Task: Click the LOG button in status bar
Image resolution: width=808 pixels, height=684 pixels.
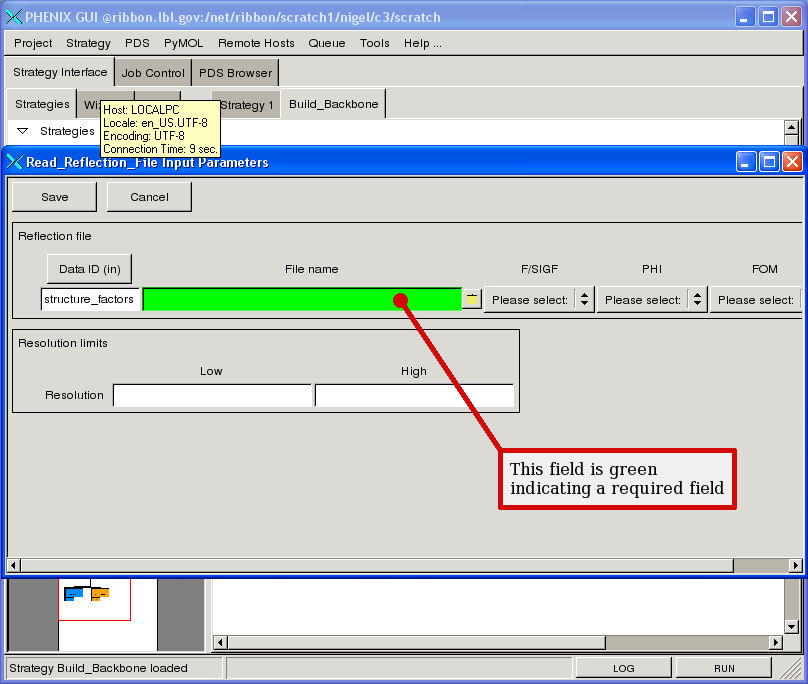Action: coord(623,668)
